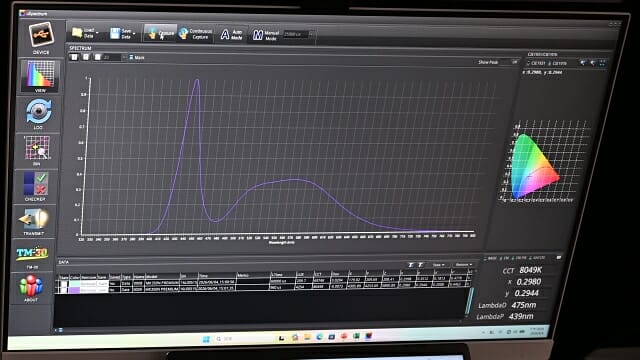Click the x 0.2980 value
The width and height of the screenshot is (640, 360).
point(529,282)
